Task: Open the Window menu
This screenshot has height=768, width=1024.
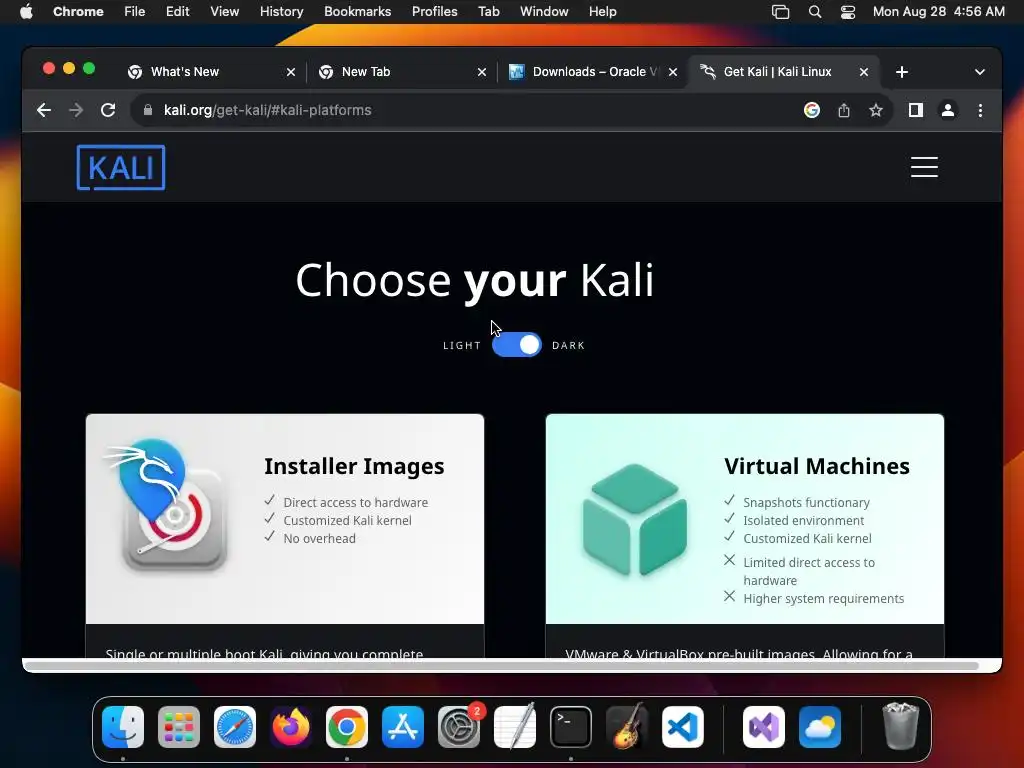Action: pyautogui.click(x=544, y=12)
